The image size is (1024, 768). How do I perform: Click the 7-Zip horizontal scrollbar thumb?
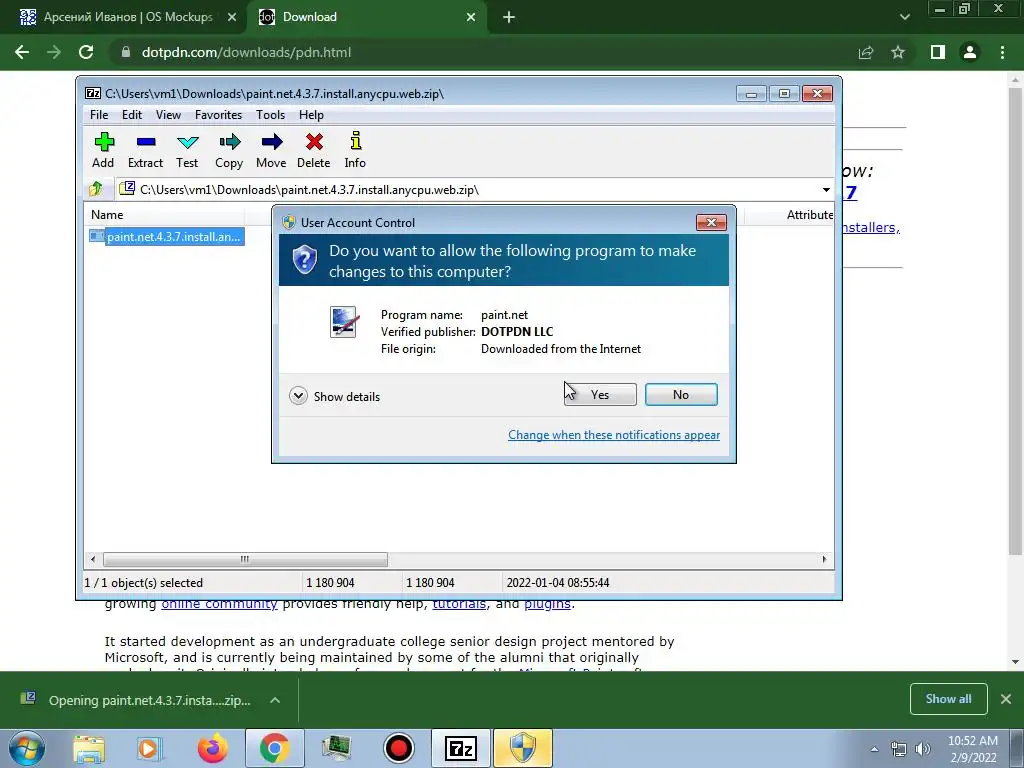245,559
